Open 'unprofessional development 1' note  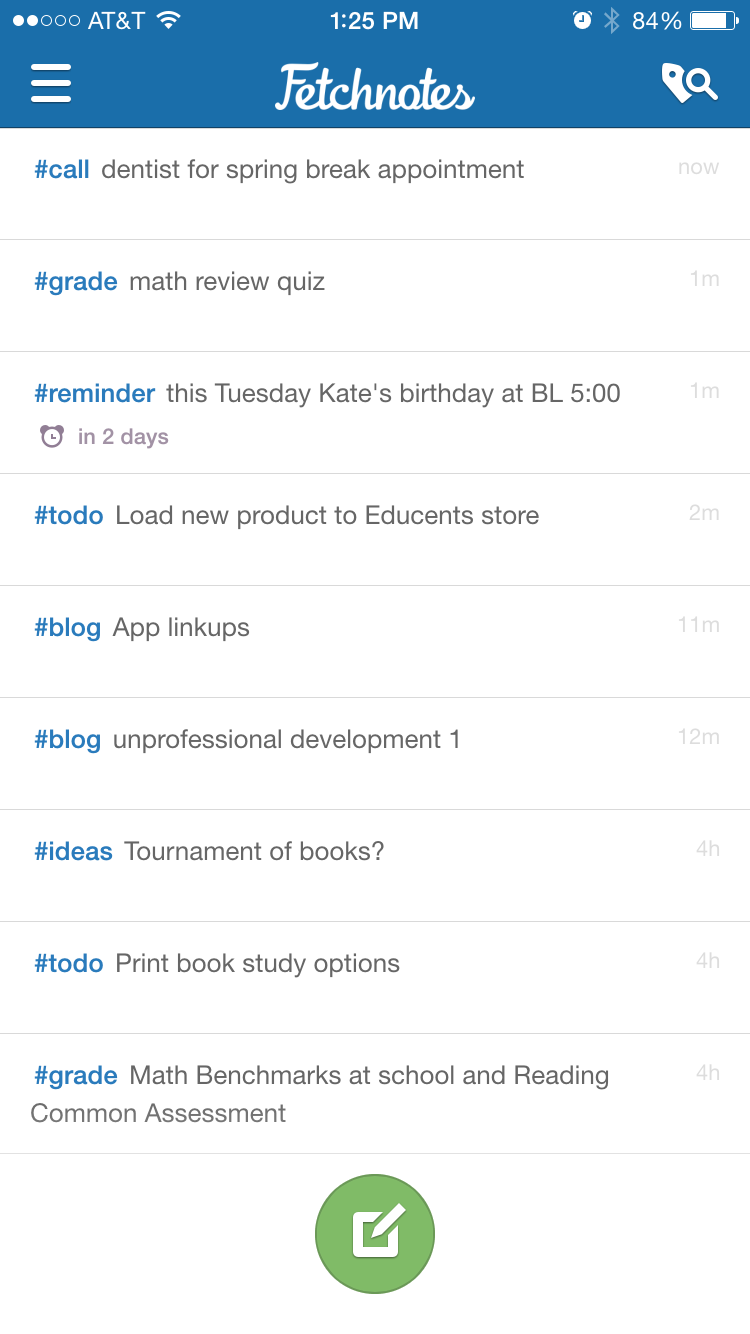tap(375, 754)
